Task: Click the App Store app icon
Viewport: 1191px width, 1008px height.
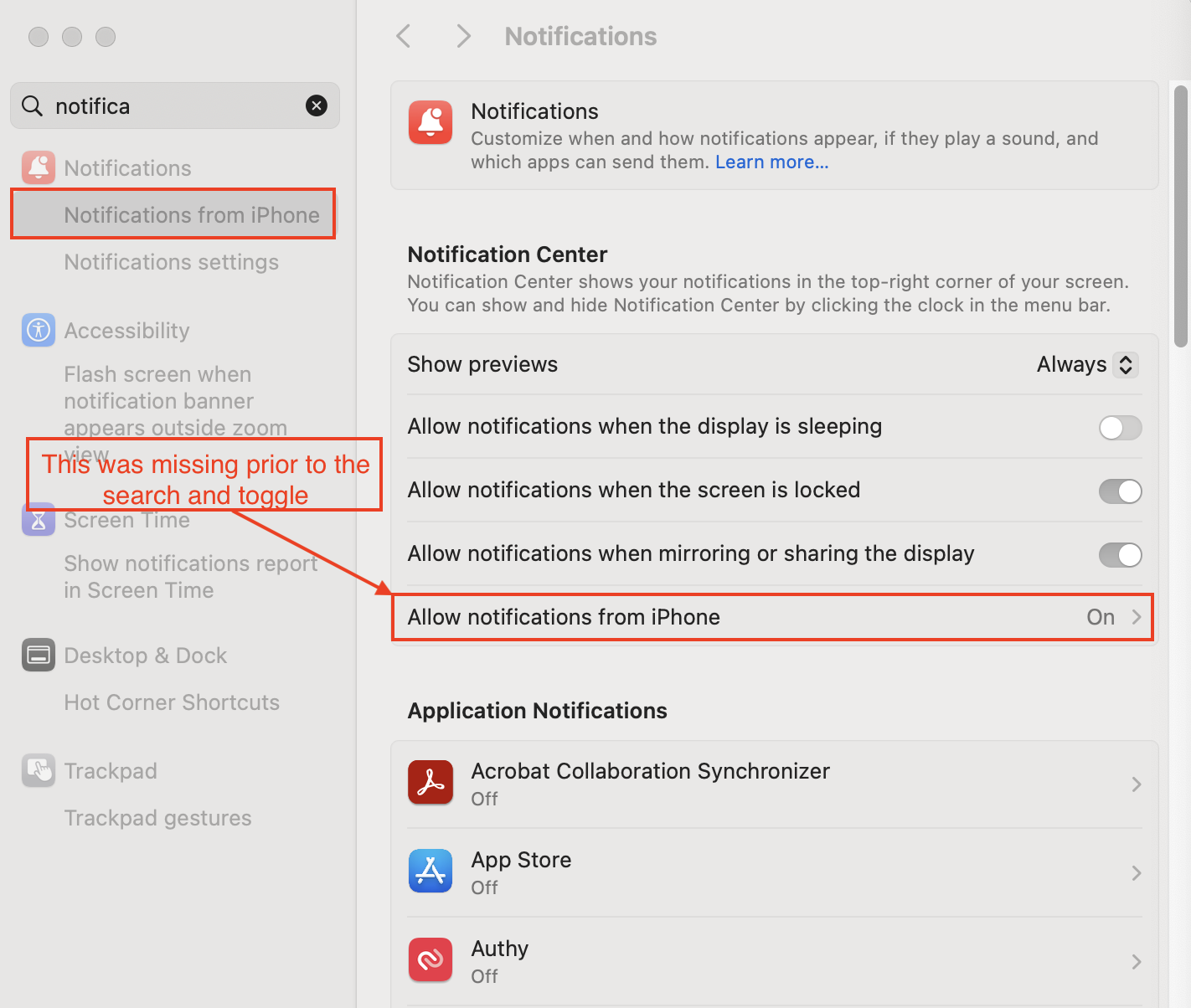Action: tap(431, 871)
